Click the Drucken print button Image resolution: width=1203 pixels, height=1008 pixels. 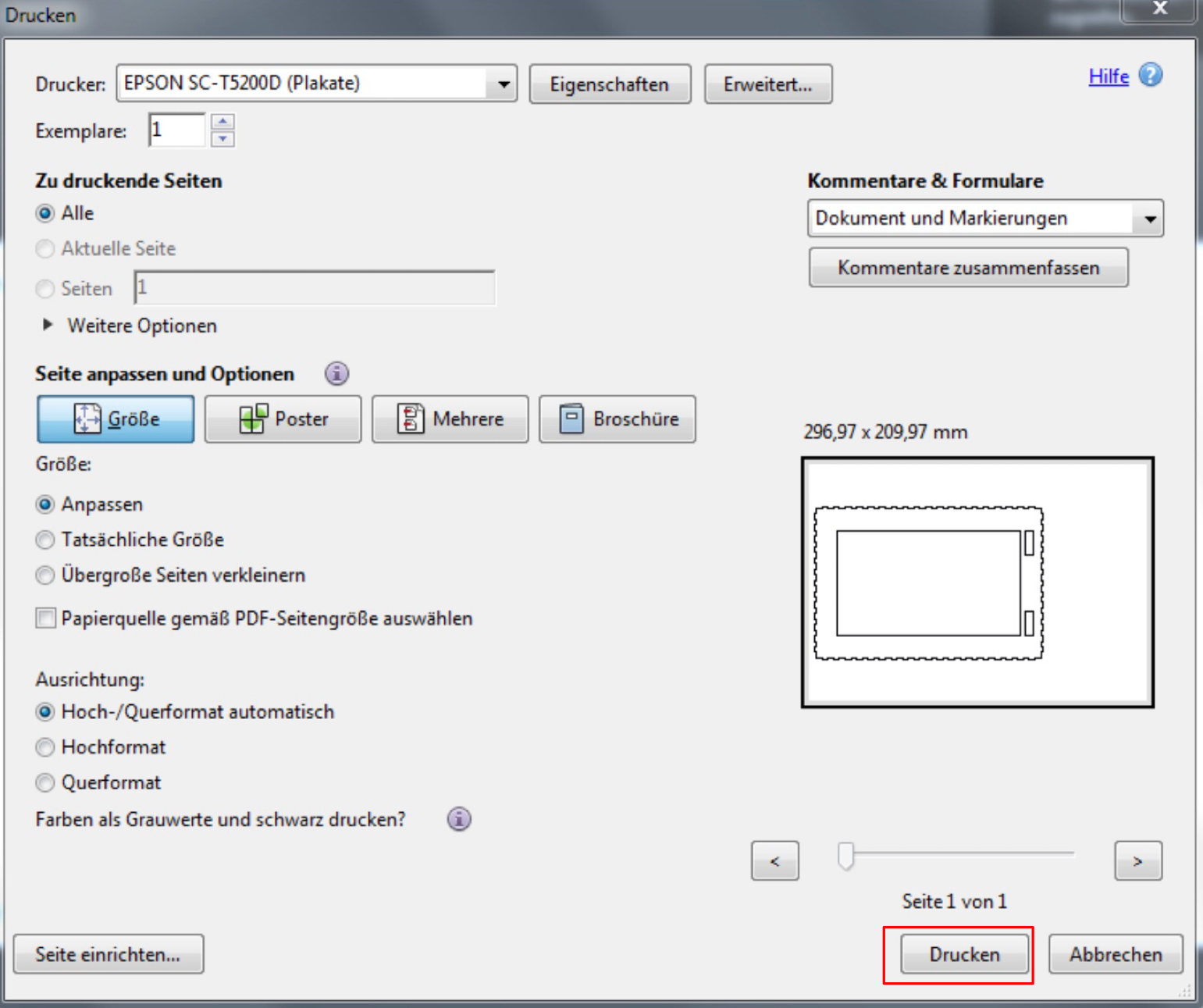[x=965, y=954]
